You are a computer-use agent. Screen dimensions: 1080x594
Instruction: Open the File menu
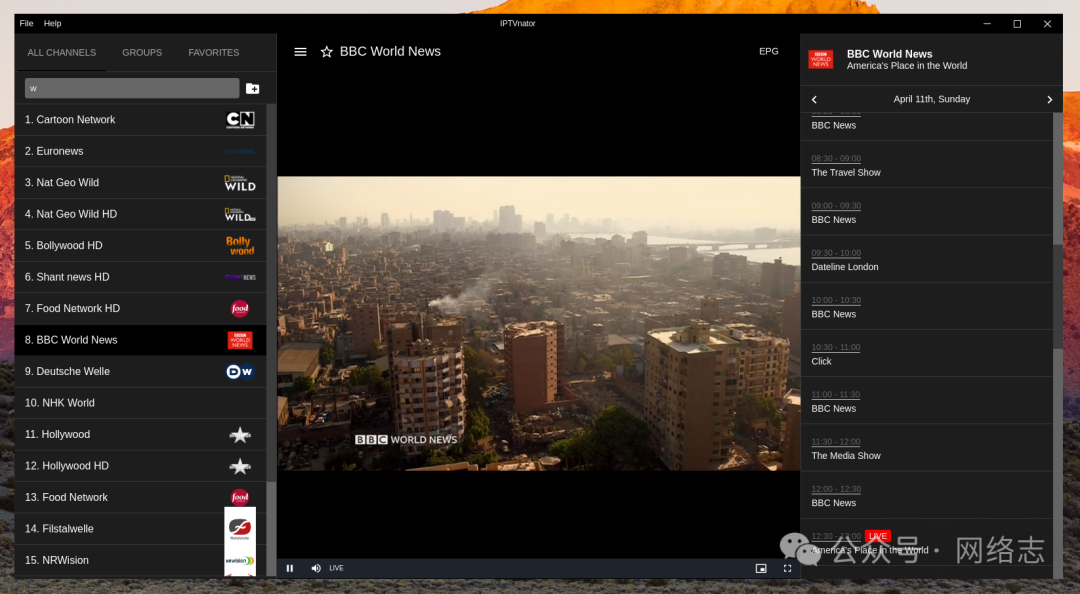[x=26, y=23]
